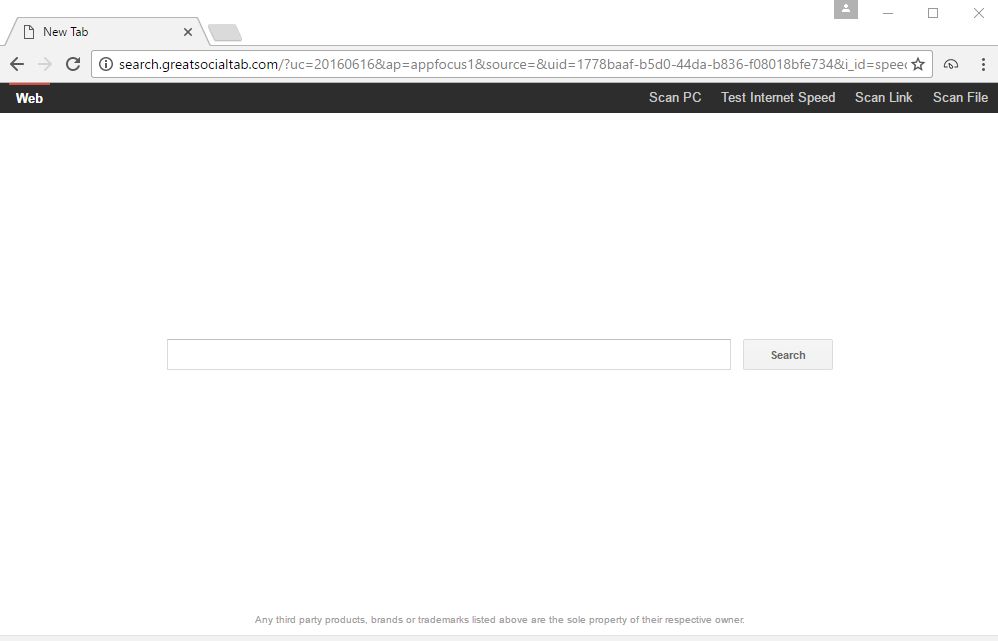Open the Scan Link page
The width and height of the screenshot is (998, 641).
[x=883, y=97]
